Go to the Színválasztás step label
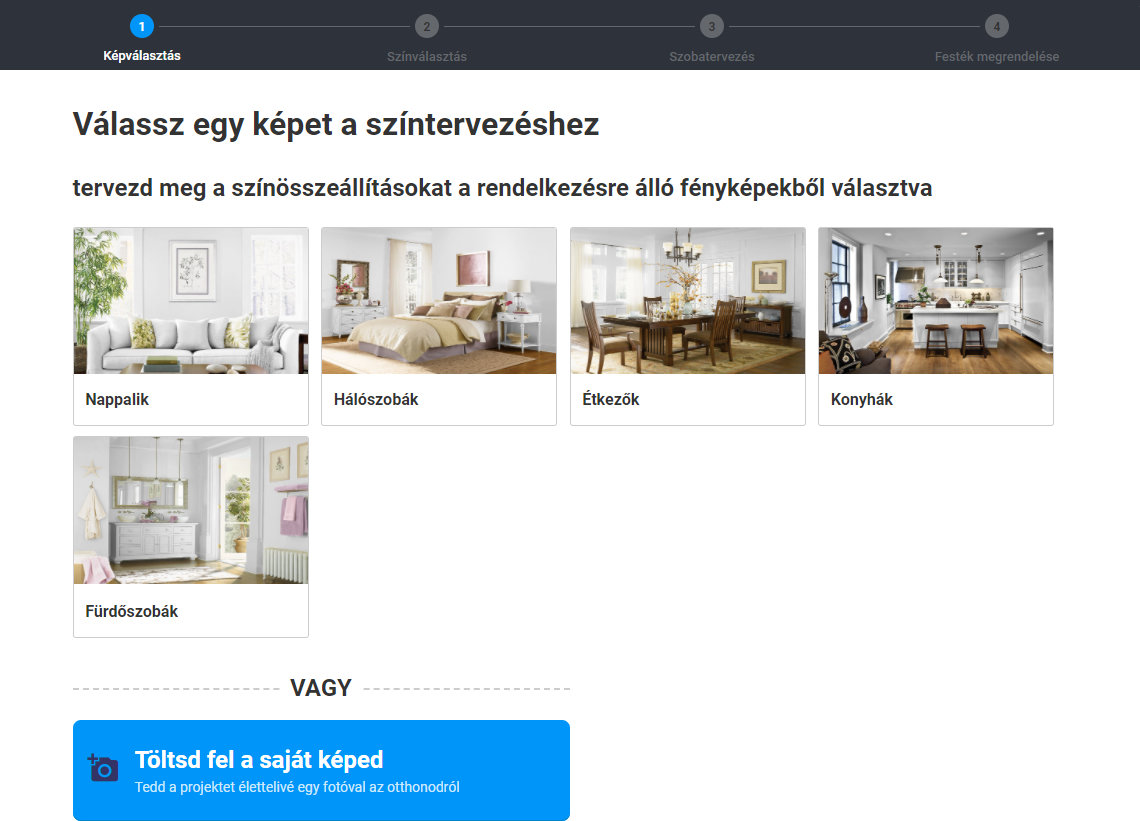 point(427,57)
